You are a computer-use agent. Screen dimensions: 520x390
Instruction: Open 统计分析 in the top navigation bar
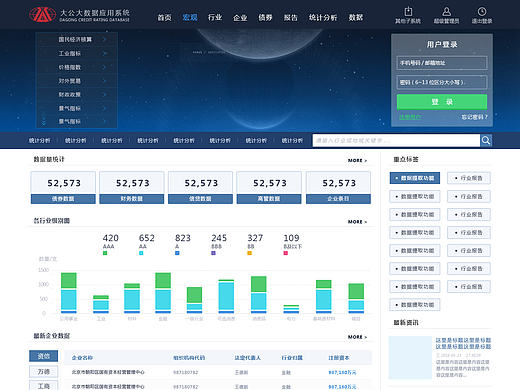[323, 17]
